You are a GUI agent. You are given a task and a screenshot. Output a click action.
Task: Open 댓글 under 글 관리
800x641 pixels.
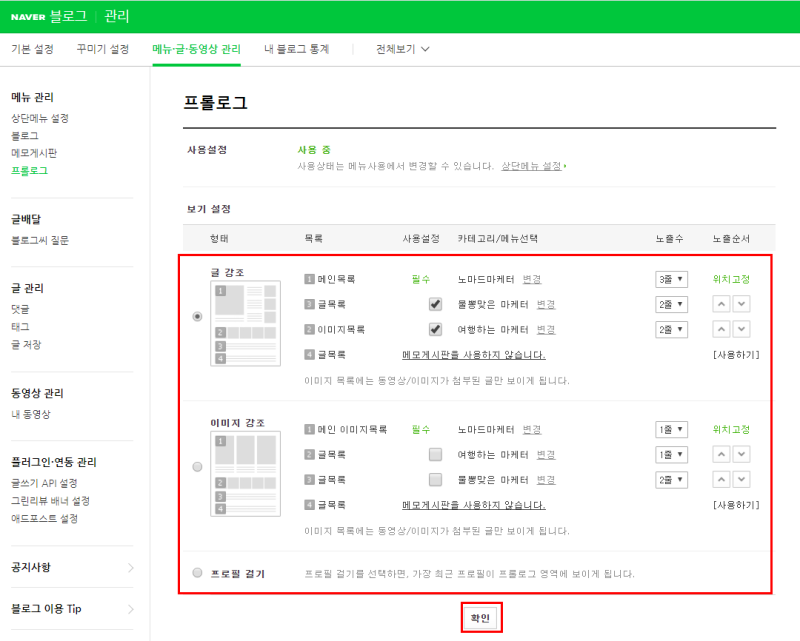20,309
